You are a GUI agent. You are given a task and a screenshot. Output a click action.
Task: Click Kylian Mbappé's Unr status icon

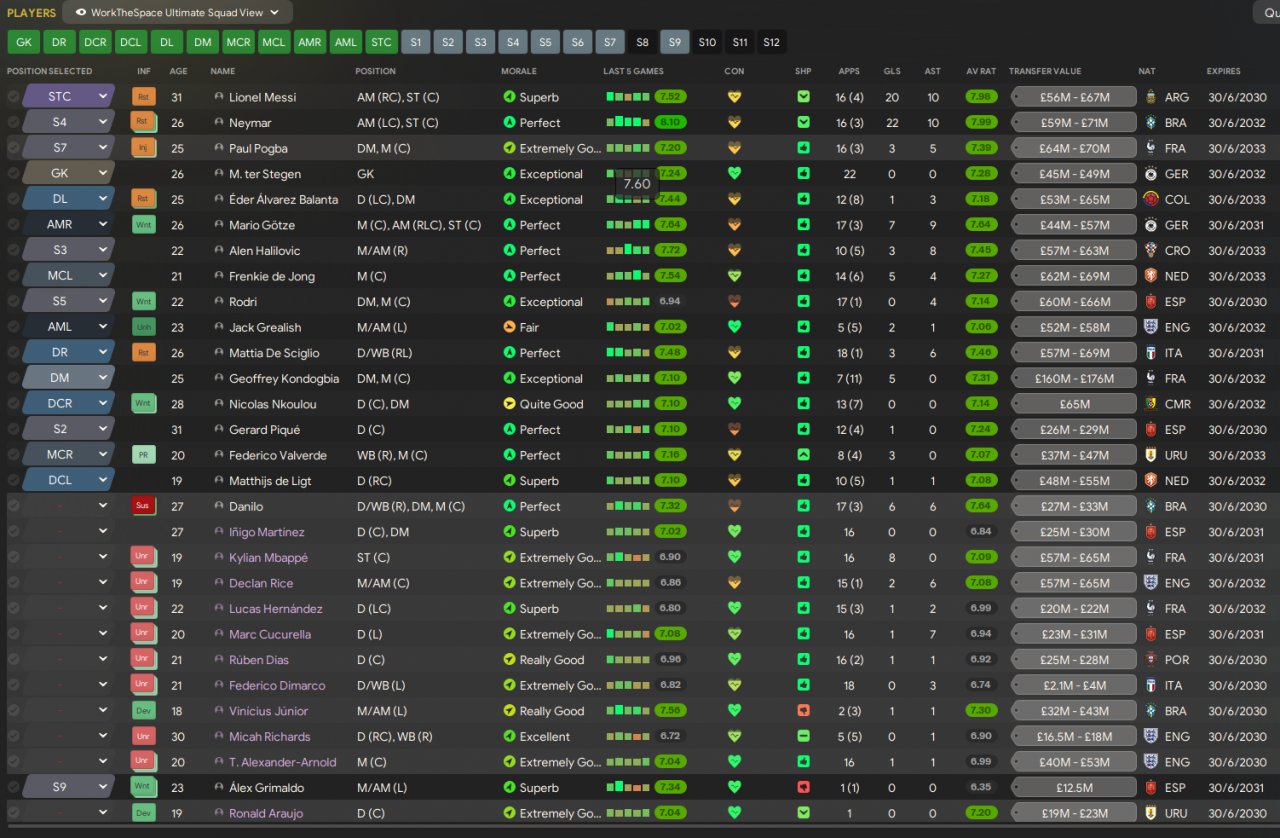click(144, 557)
